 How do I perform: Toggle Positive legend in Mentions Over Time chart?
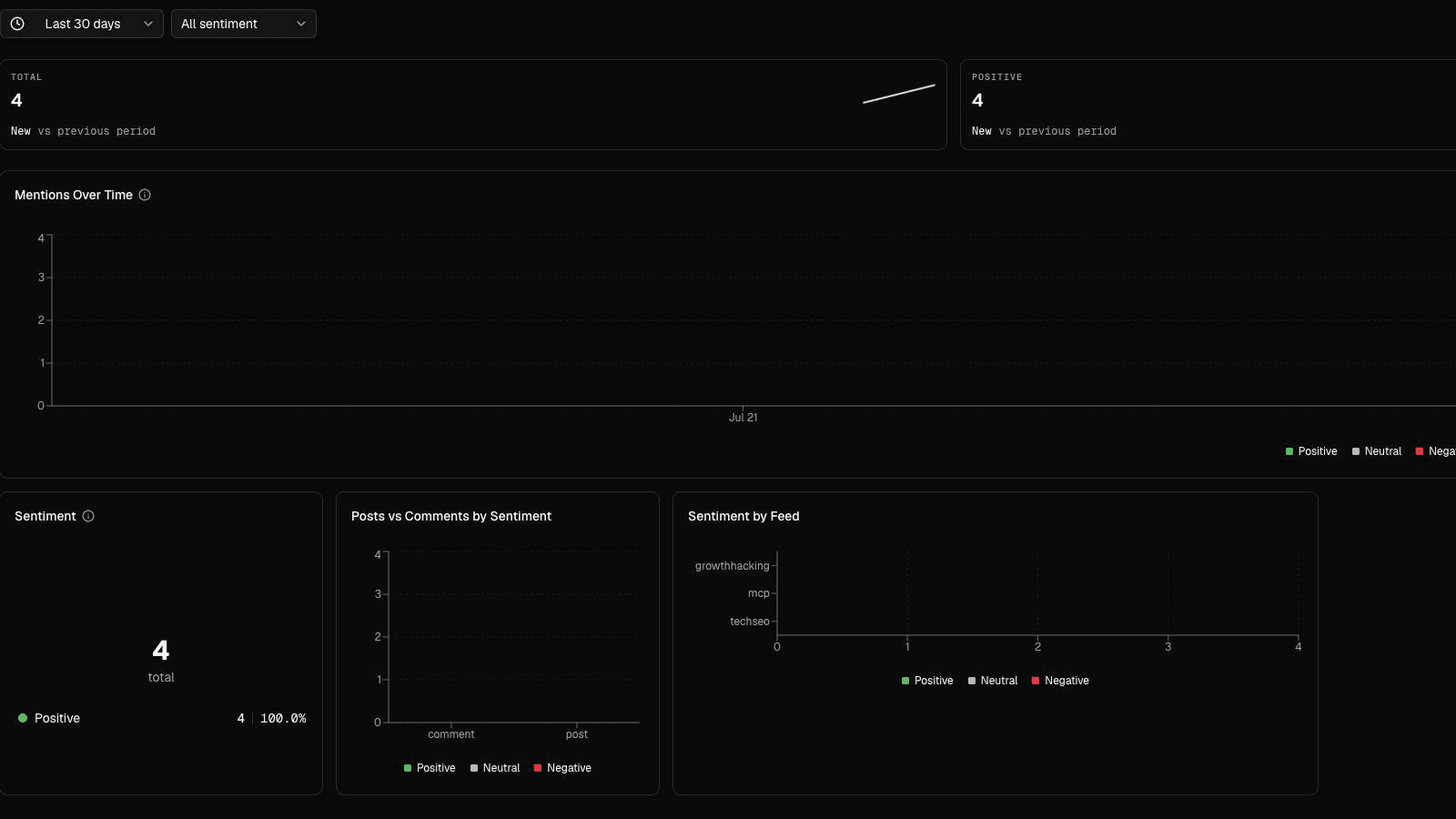[1311, 451]
